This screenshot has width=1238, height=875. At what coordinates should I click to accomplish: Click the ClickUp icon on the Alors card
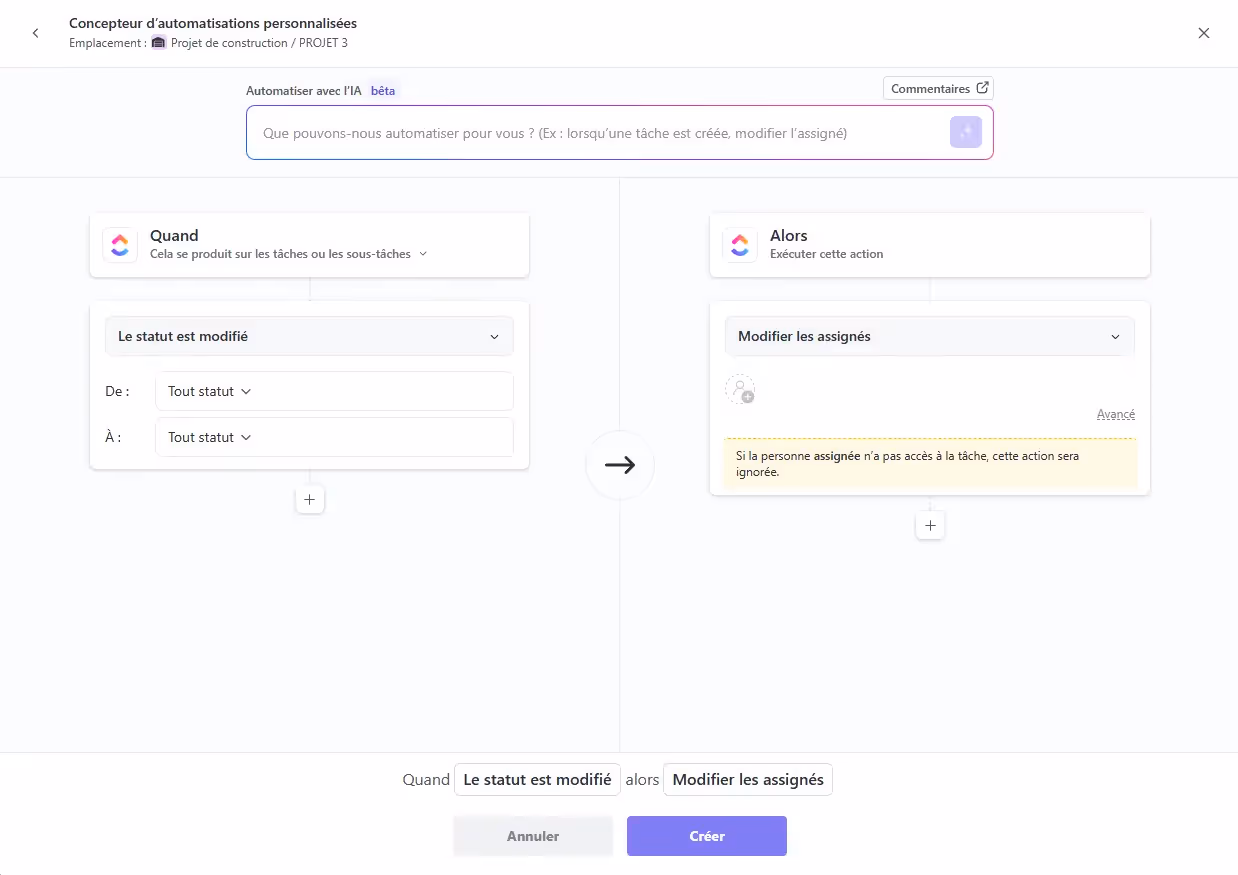click(x=739, y=244)
